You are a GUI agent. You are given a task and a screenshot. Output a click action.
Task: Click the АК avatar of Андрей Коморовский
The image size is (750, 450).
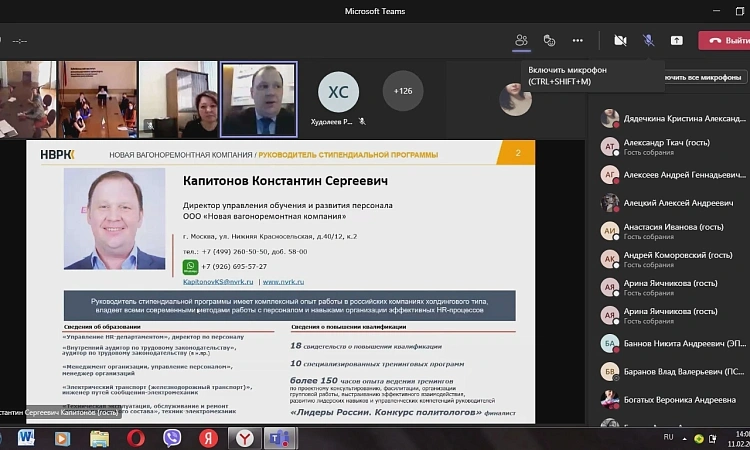610,259
